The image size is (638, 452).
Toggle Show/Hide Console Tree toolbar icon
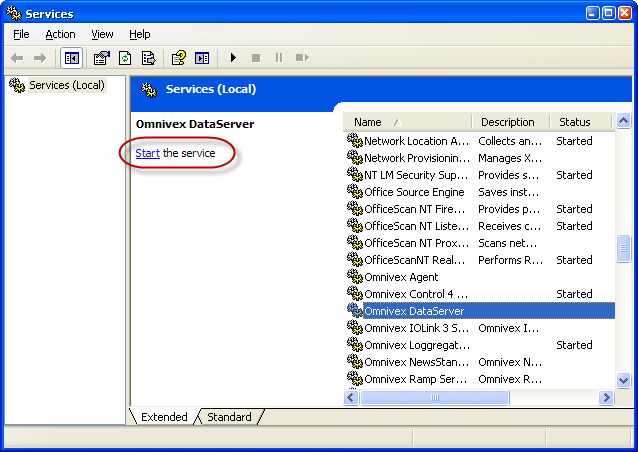pos(72,58)
